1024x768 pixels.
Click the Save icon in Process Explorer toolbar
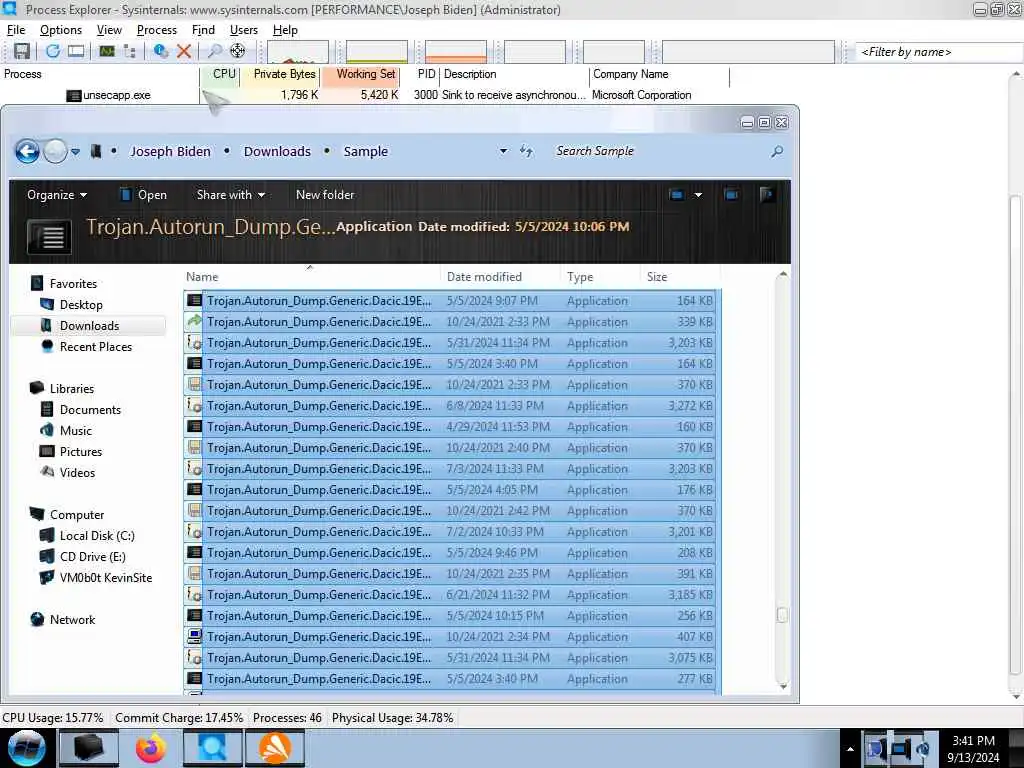click(22, 51)
